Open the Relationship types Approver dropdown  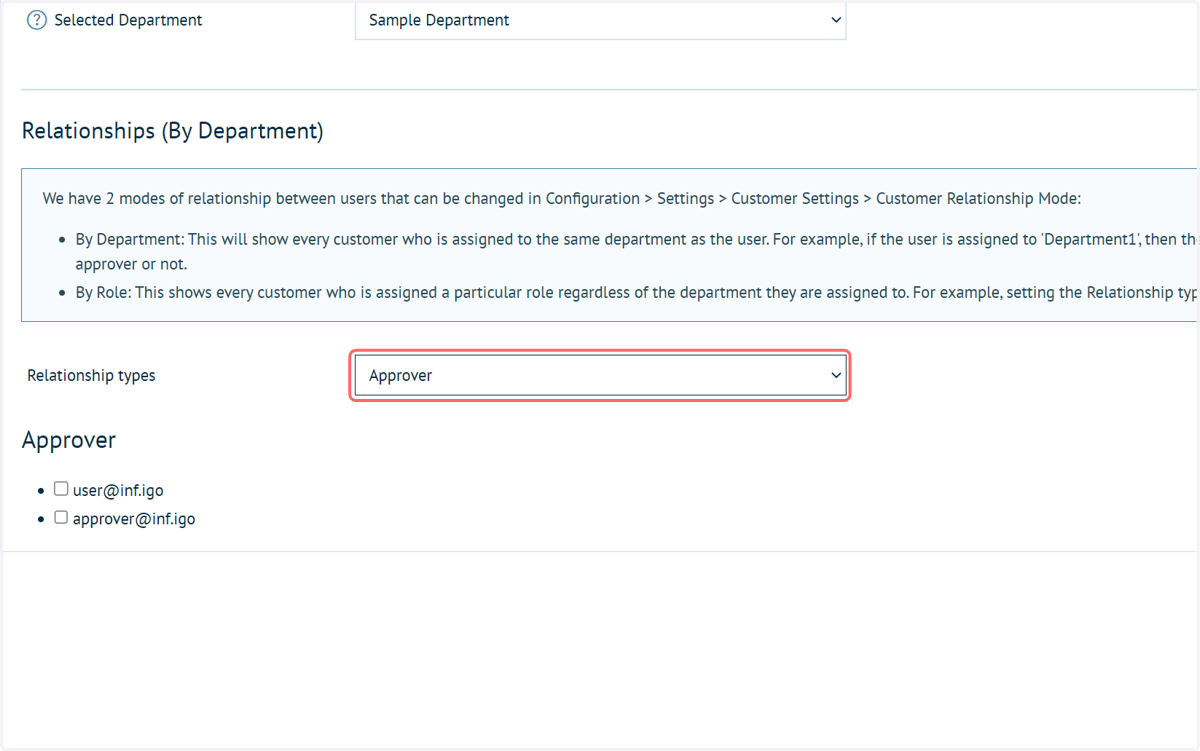point(600,376)
